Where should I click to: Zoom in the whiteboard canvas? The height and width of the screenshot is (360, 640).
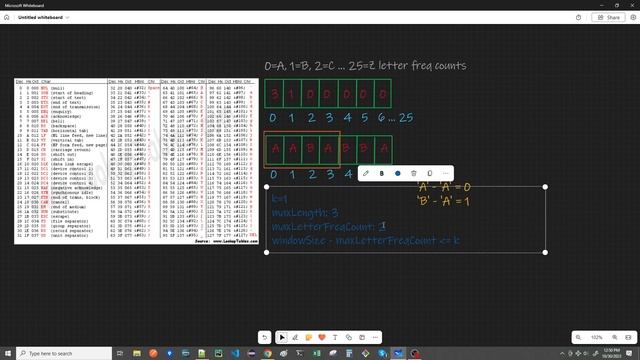point(615,338)
